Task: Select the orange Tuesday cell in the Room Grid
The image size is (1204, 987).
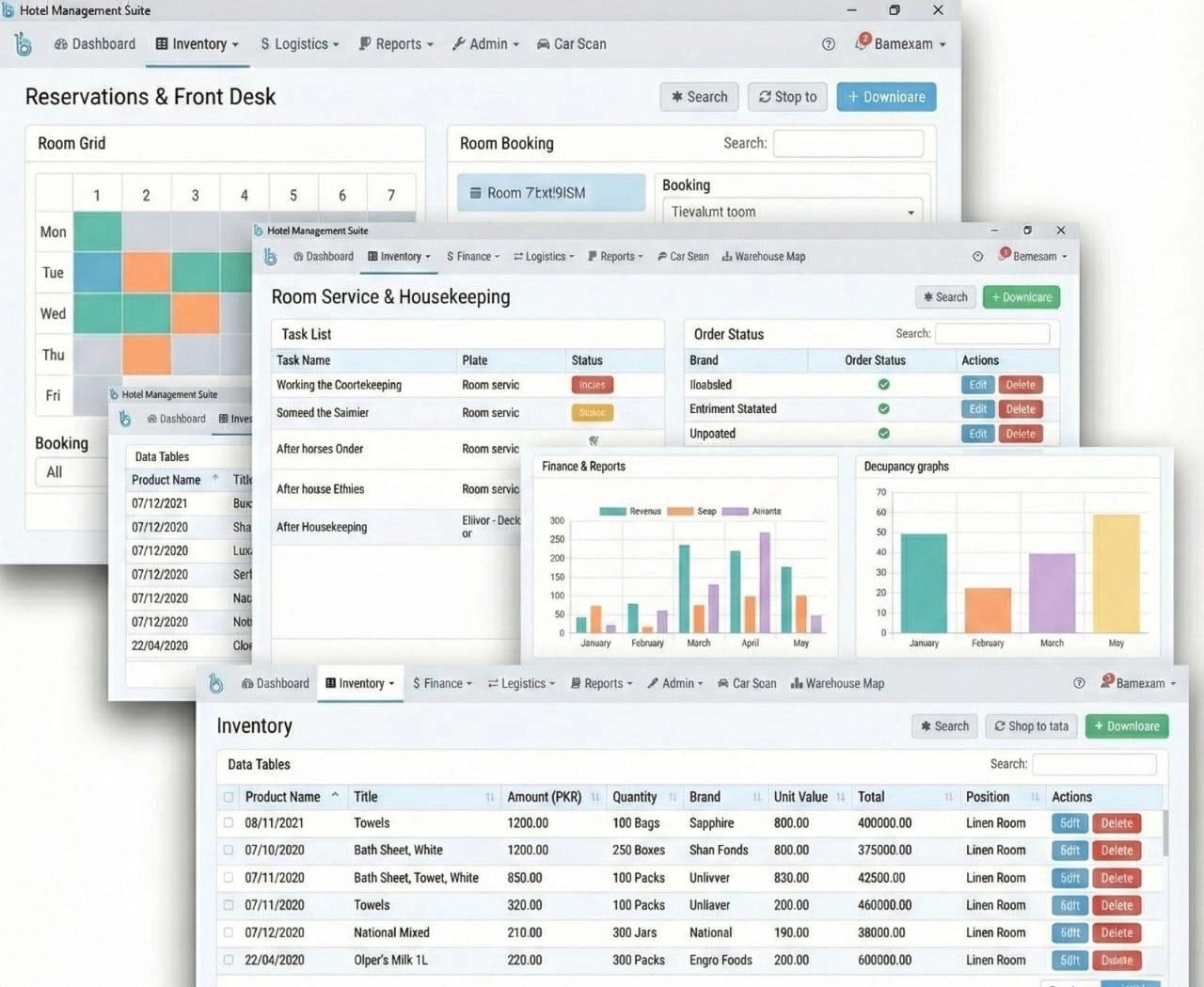Action: pyautogui.click(x=146, y=273)
